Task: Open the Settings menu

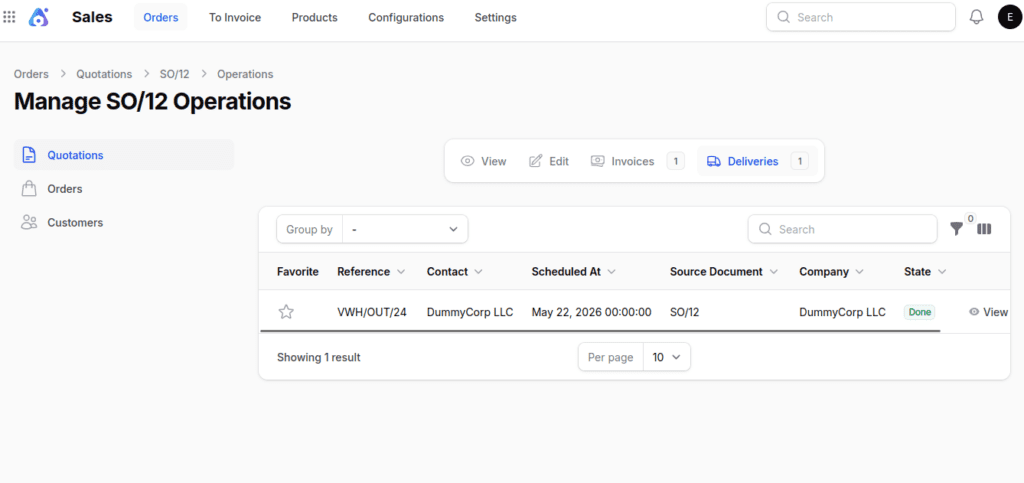Action: [x=496, y=18]
